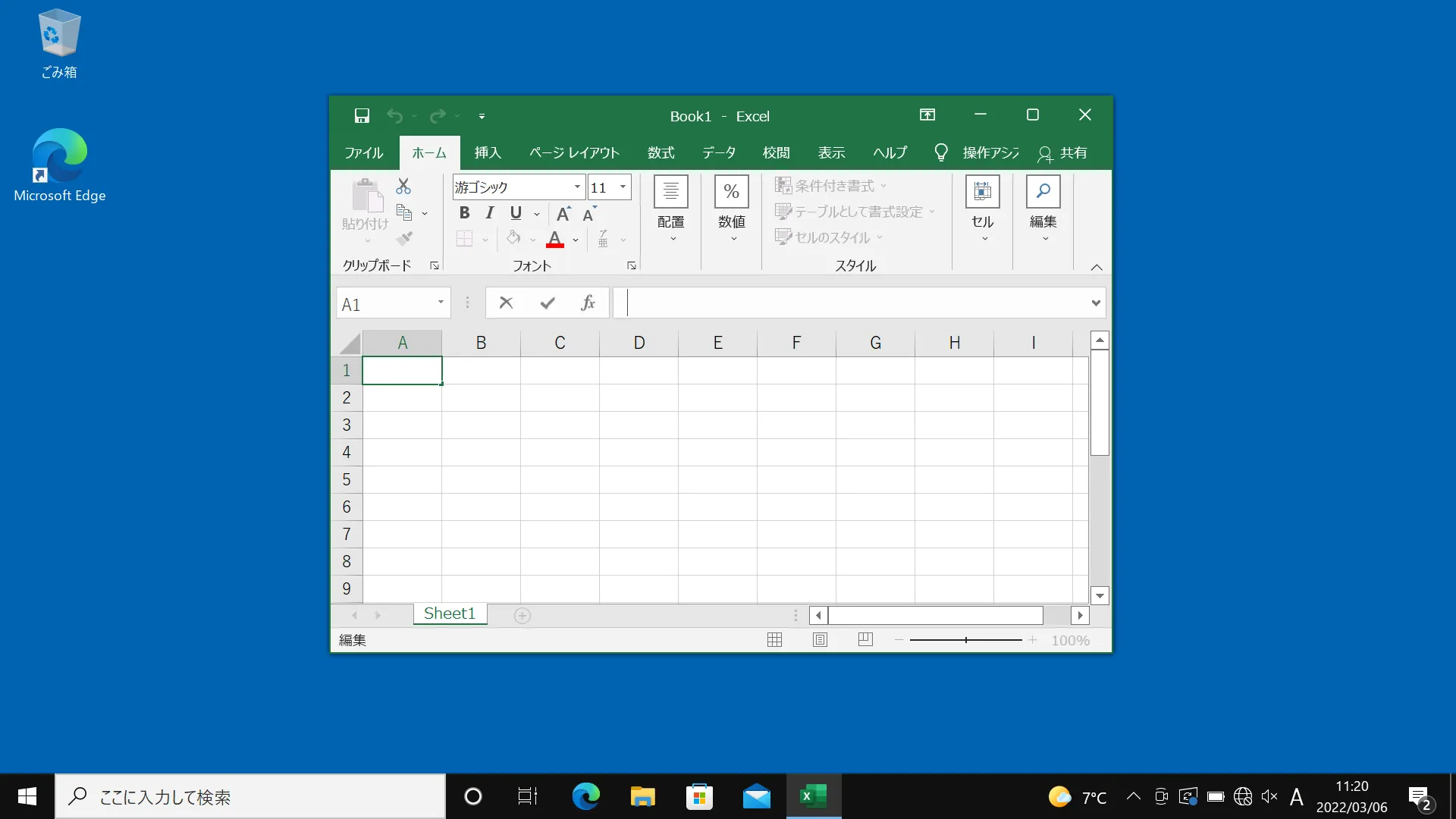Toggle bold formatting

[x=465, y=213]
